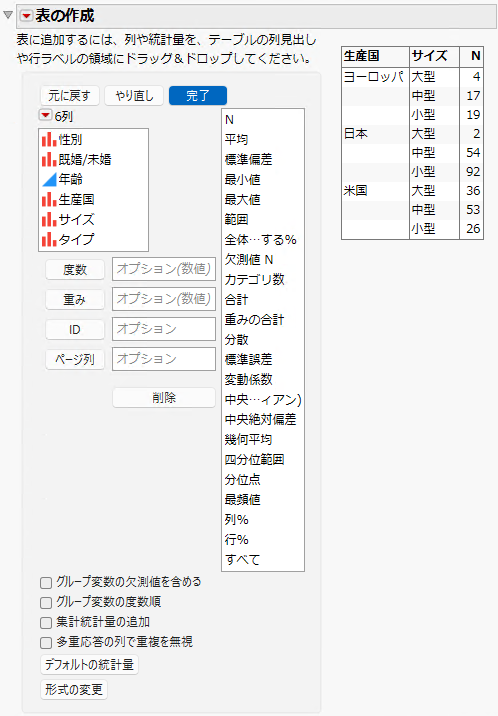The image size is (498, 716).
Task: Select 平均 in the statistics list
Action: point(236,139)
